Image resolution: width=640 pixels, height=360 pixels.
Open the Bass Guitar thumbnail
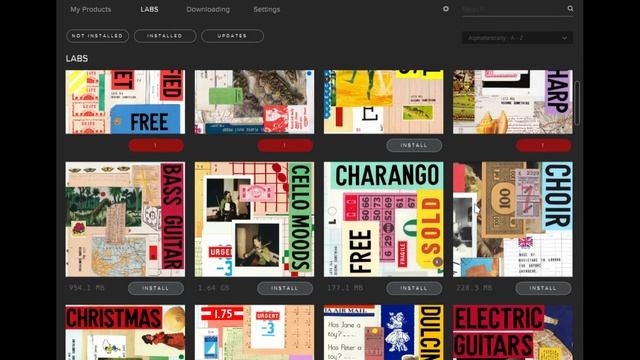coord(125,219)
